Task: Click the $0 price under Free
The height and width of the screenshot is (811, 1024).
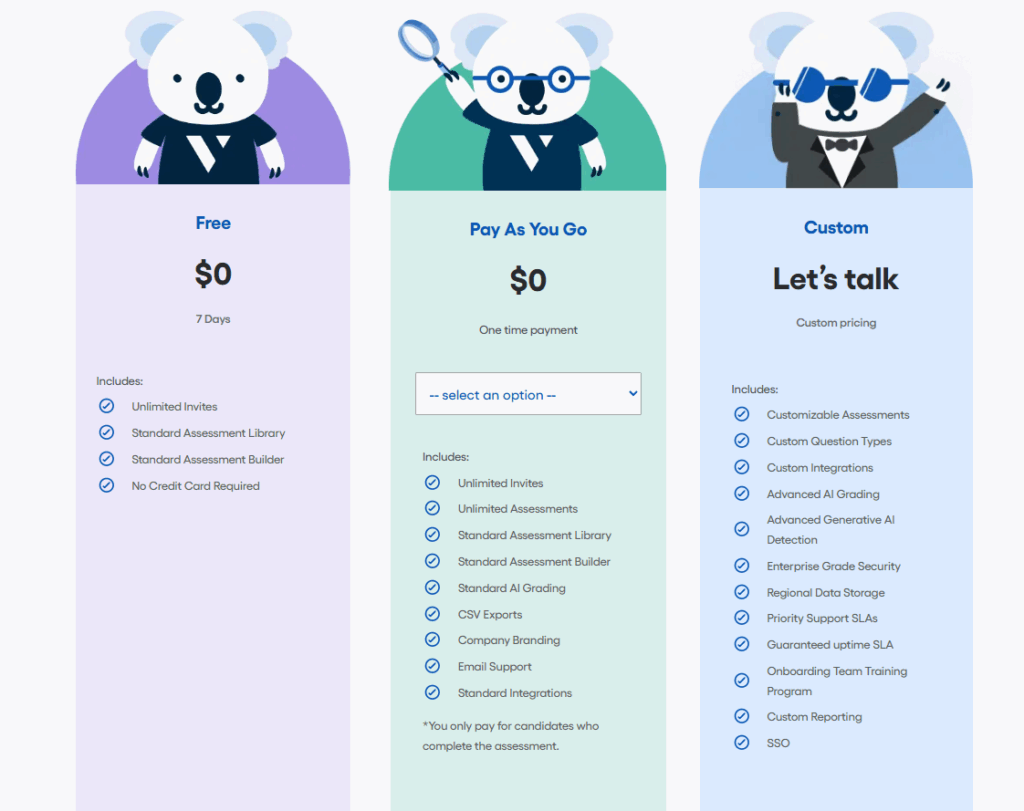Action: (213, 274)
